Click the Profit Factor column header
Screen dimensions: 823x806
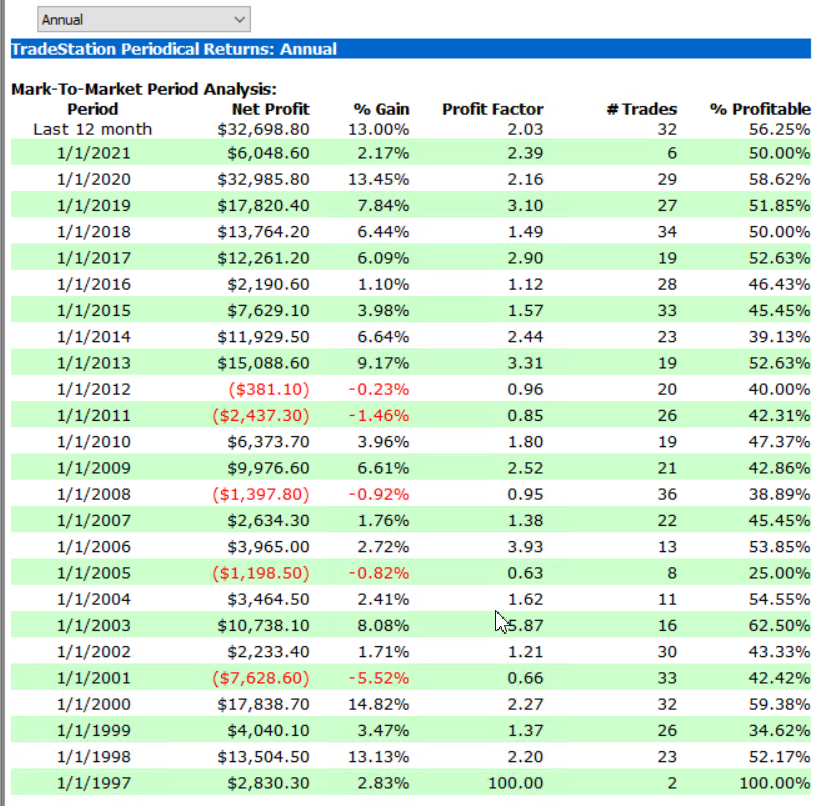493,109
